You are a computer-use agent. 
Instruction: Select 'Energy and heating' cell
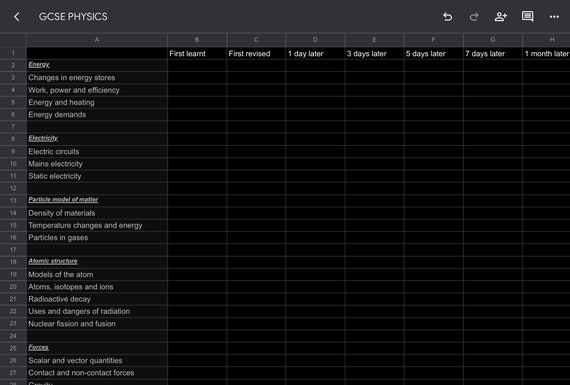97,103
